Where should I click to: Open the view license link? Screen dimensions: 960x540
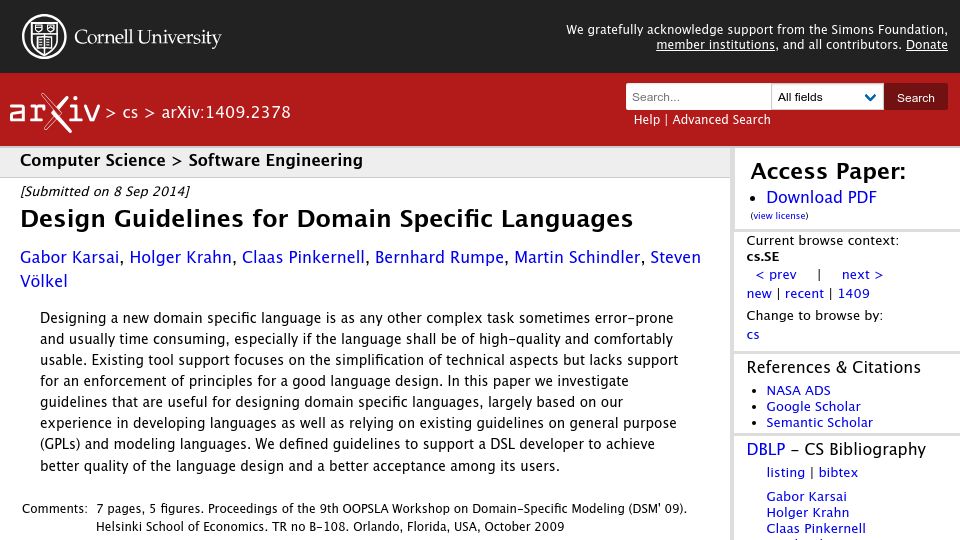779,216
